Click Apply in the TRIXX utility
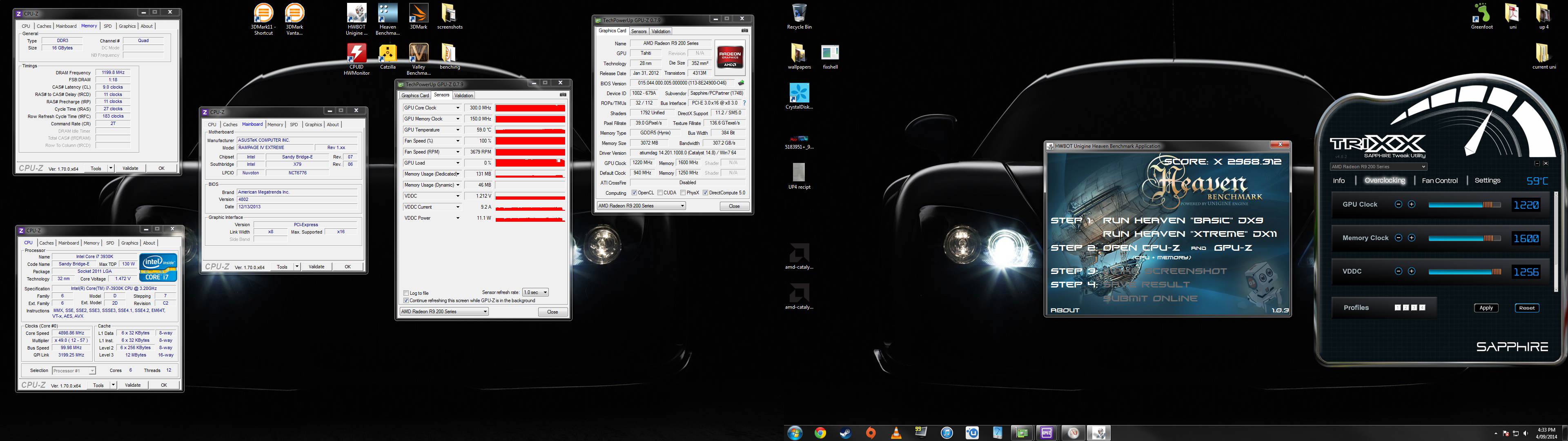The height and width of the screenshot is (441, 1568). click(1486, 307)
